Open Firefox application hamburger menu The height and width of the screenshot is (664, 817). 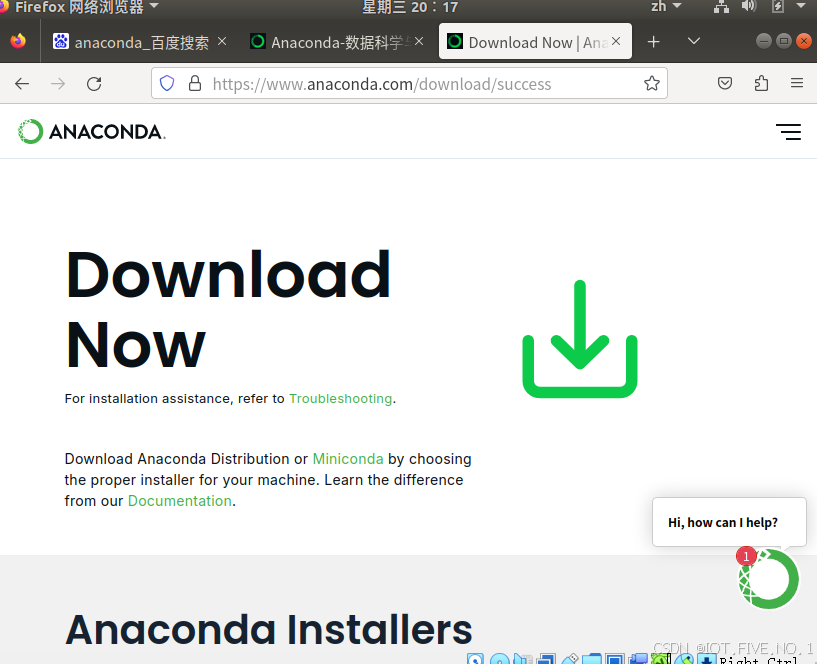pyautogui.click(x=797, y=83)
